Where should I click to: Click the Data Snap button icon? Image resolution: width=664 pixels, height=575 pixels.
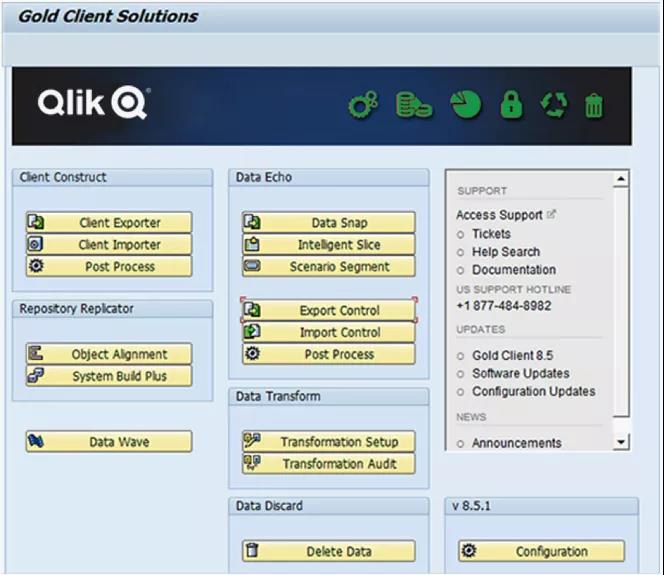252,222
